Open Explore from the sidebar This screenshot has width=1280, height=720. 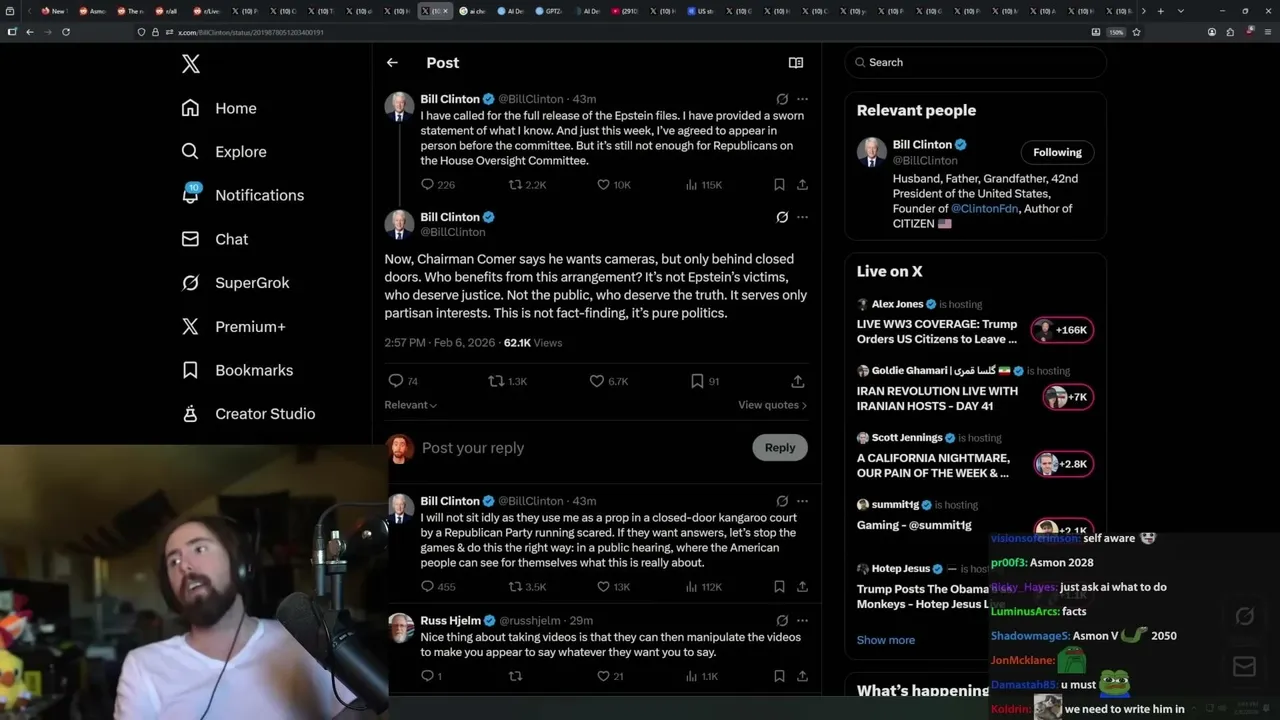pos(224,152)
